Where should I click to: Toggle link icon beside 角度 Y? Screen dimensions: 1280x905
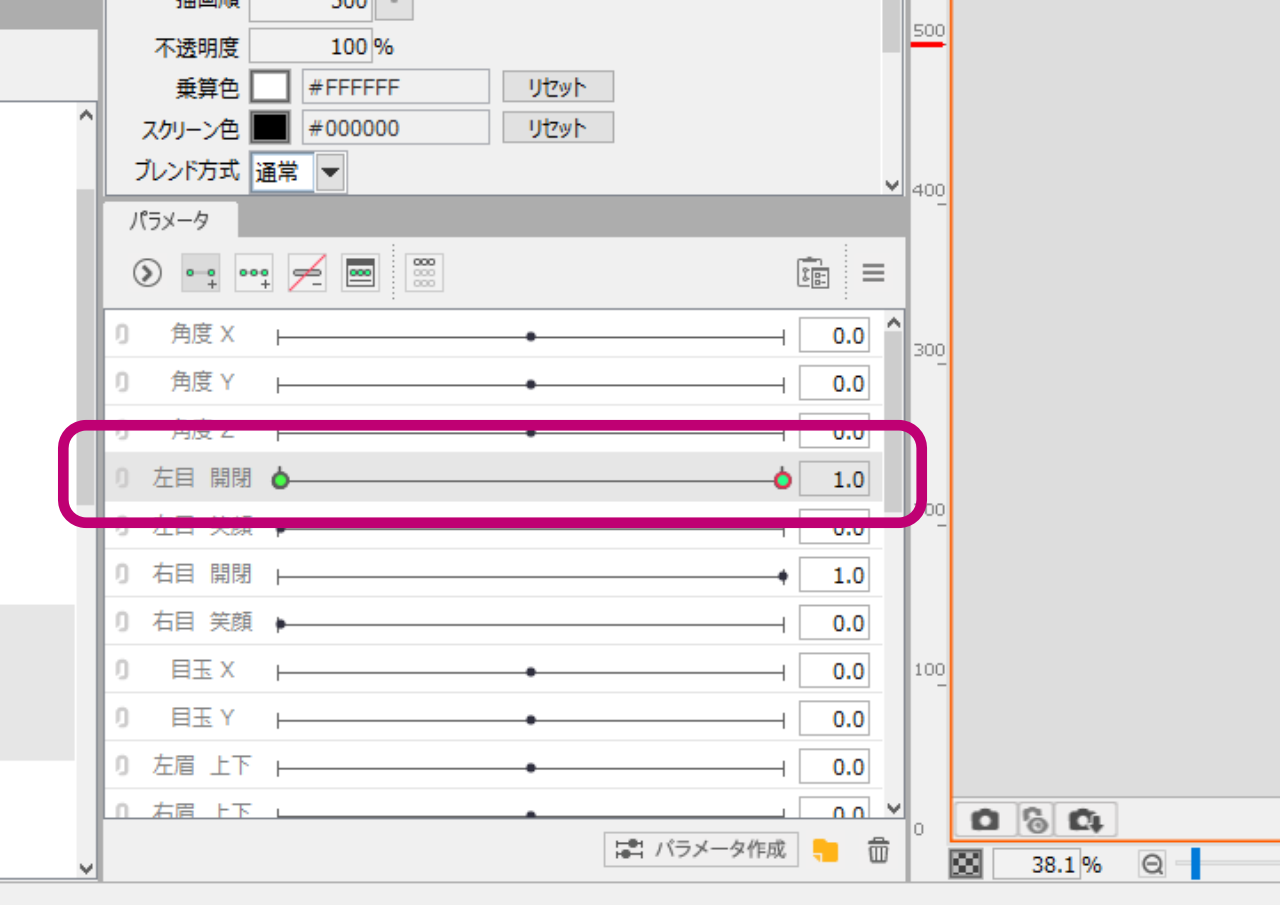click(x=122, y=383)
